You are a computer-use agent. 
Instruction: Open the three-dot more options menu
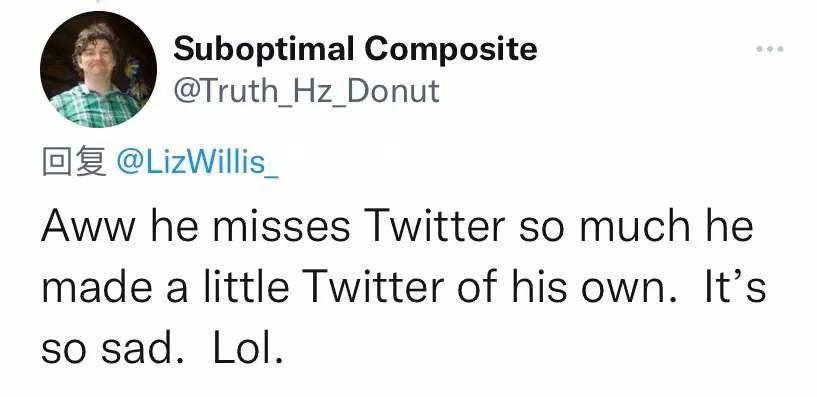770,49
